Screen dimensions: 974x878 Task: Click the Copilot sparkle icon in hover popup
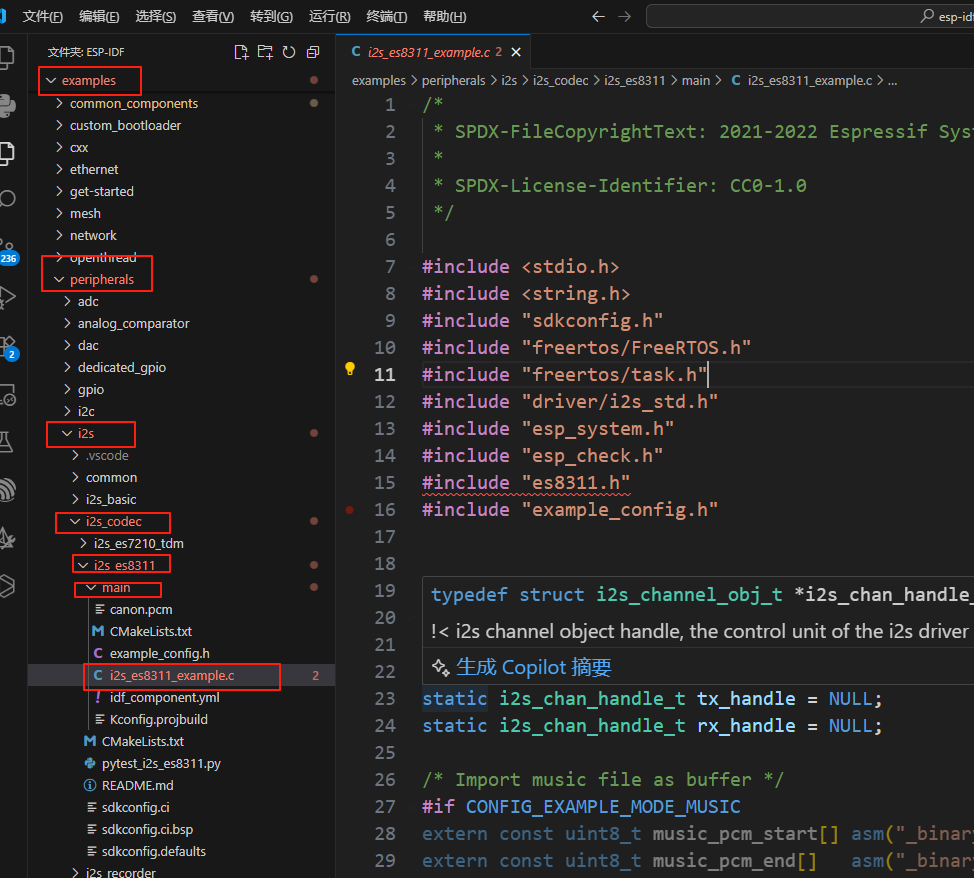coord(440,668)
